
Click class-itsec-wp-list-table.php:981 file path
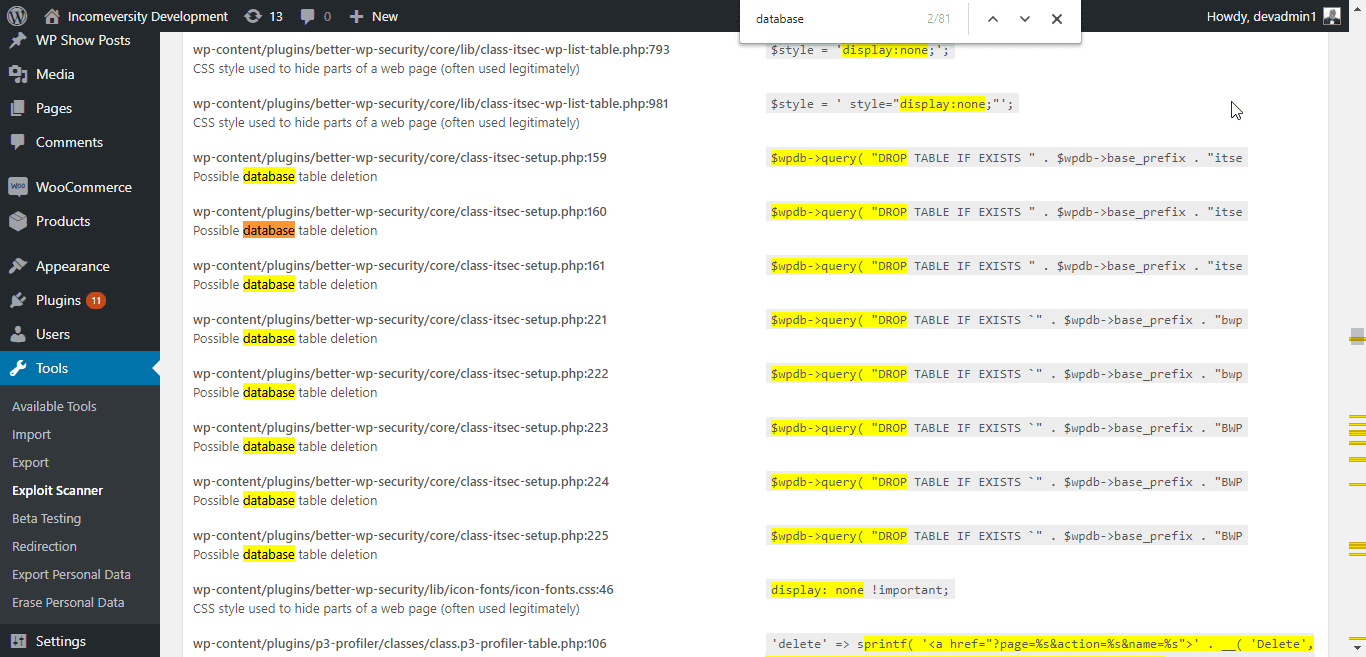click(431, 104)
